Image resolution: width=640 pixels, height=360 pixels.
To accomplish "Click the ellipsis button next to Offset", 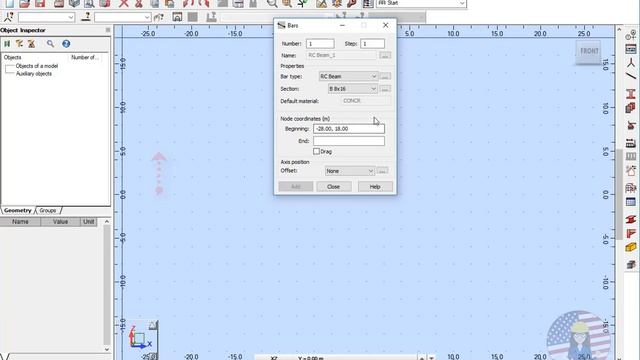I will 382,171.
